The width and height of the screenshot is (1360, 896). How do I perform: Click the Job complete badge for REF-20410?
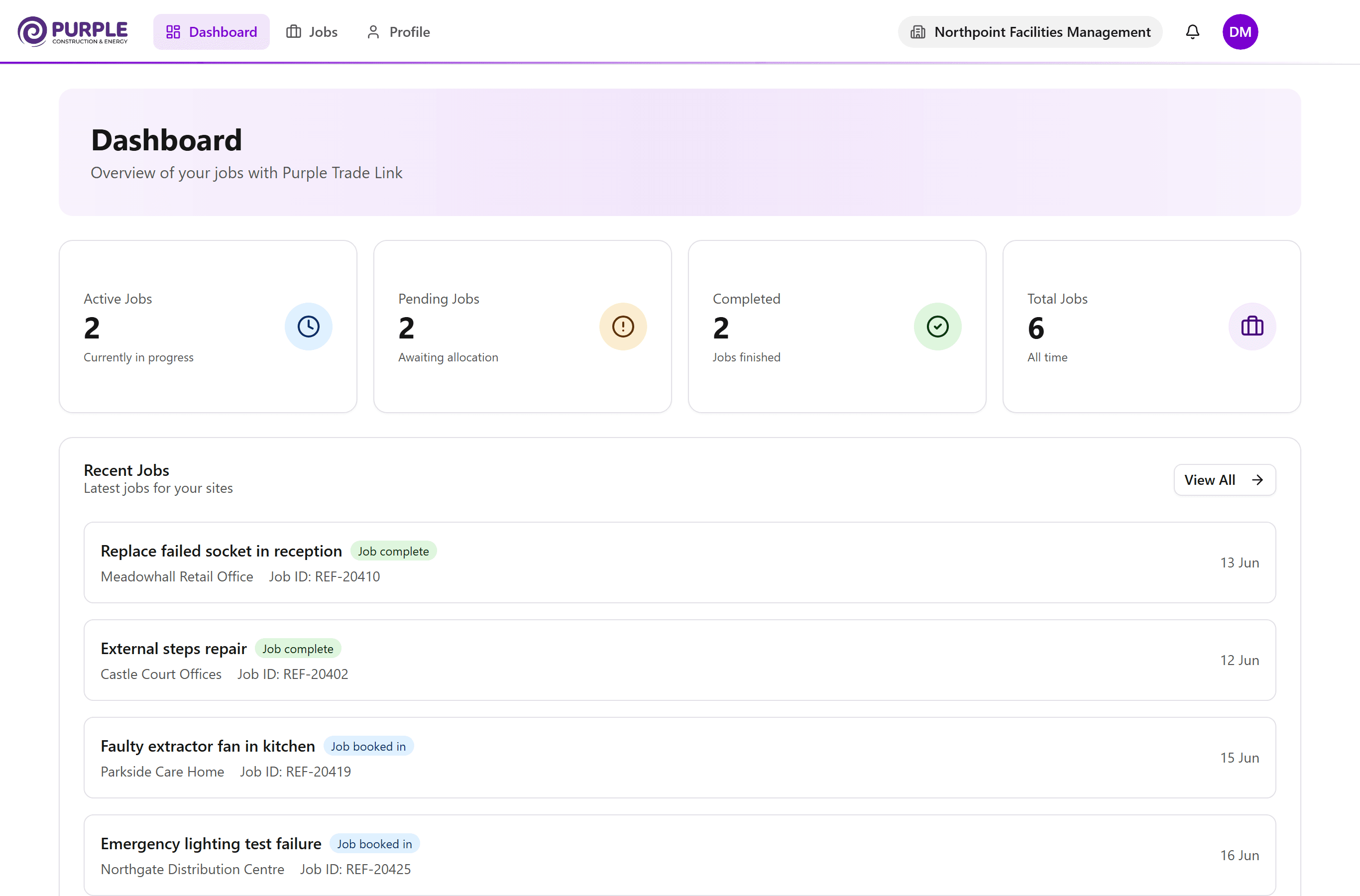(394, 552)
